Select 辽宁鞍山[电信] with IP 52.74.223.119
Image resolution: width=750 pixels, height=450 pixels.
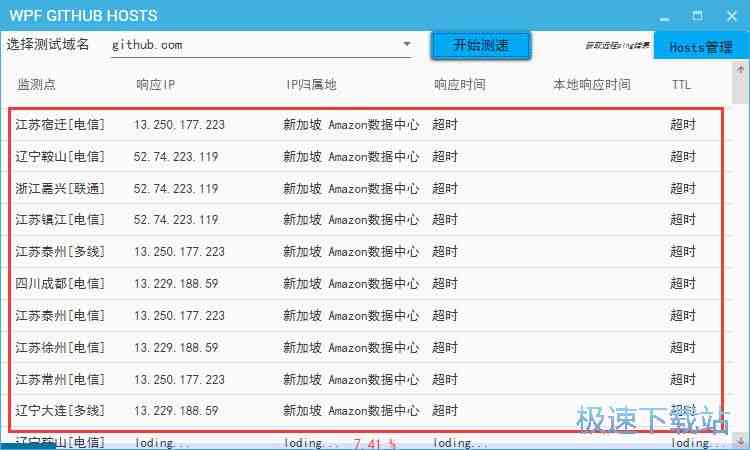60,156
